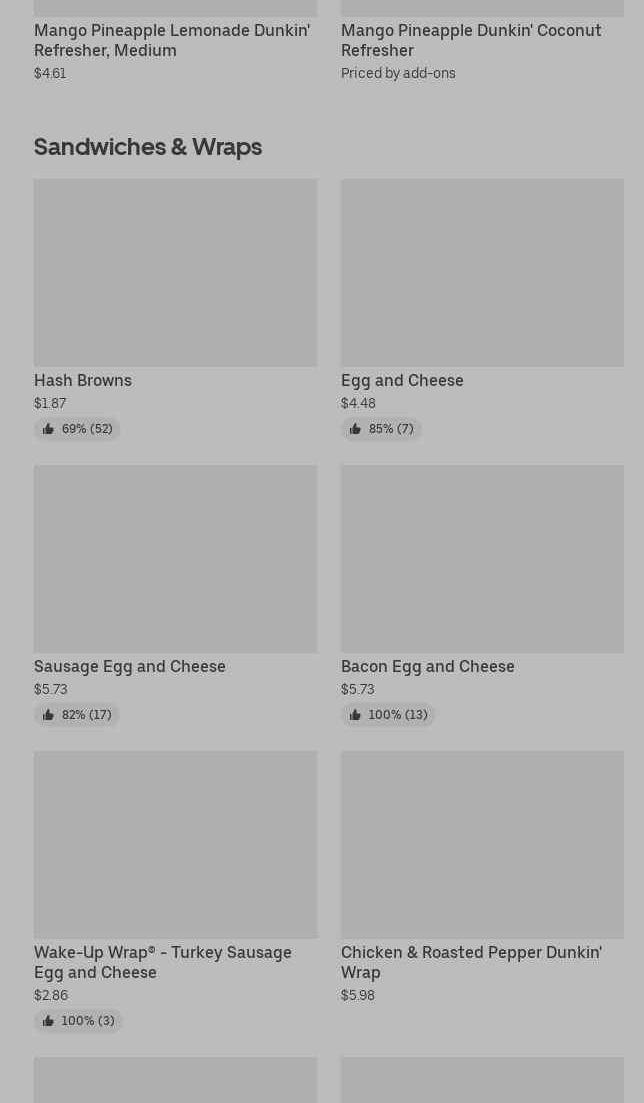Image resolution: width=644 pixels, height=1103 pixels.
Task: Select Mango Pineapple Dunkin' Coconut Refresher
Action: (x=470, y=40)
